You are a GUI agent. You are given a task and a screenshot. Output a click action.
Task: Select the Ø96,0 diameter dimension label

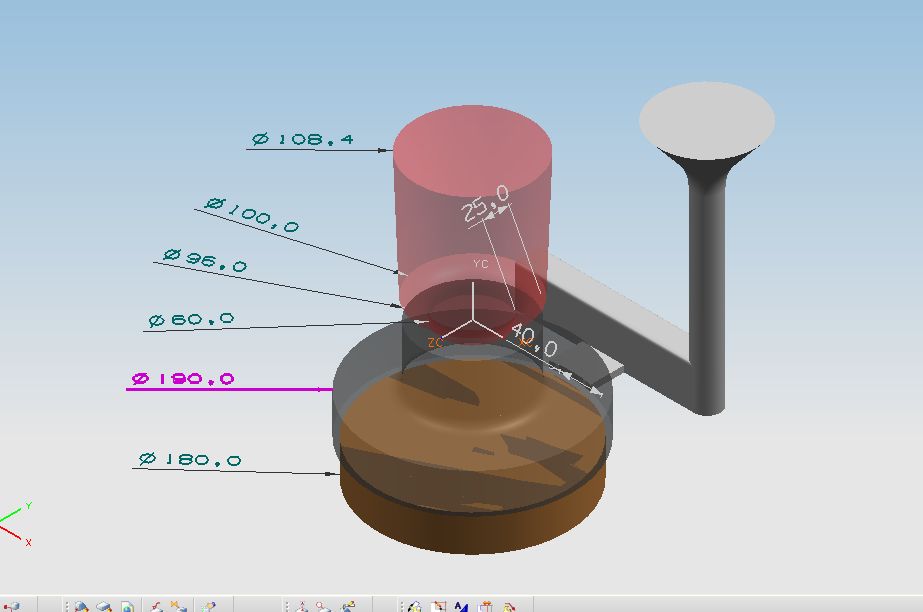205,260
